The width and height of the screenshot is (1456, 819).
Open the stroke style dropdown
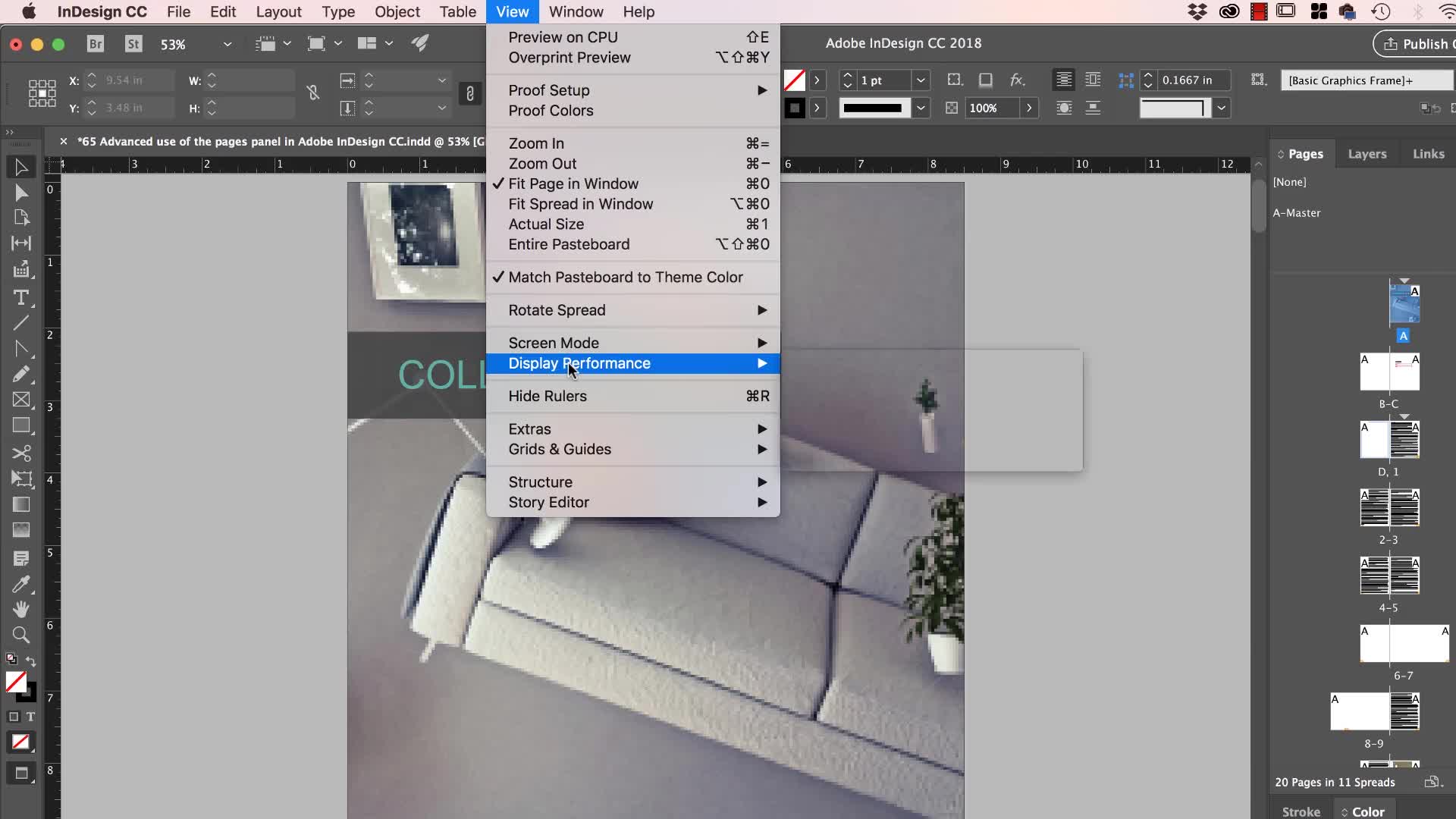tap(921, 108)
